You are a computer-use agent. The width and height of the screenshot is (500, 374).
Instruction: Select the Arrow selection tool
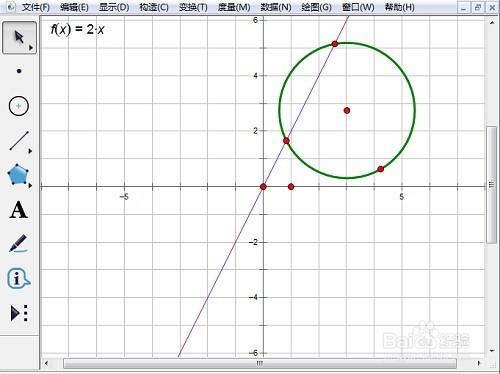click(19, 37)
